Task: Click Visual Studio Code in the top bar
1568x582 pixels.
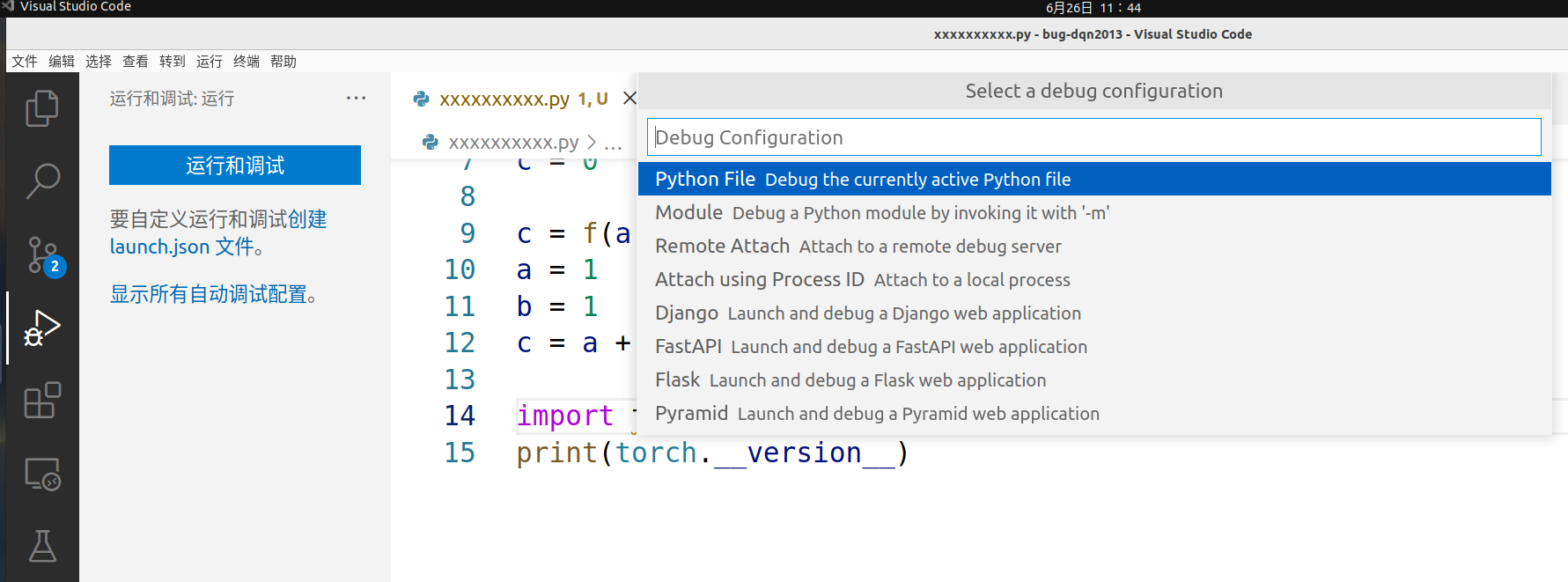Action: pos(76,7)
